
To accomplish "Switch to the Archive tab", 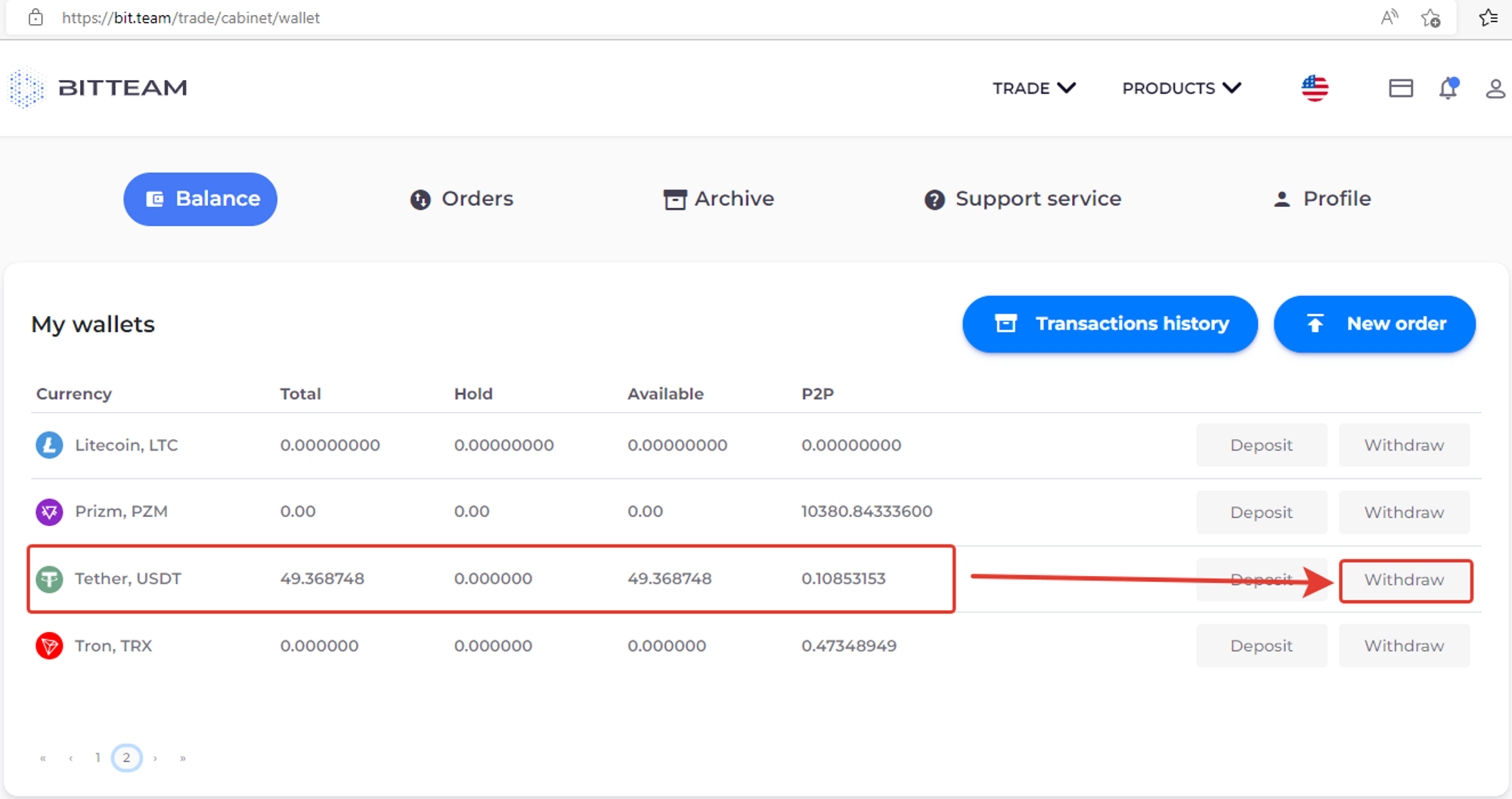I will tap(718, 199).
